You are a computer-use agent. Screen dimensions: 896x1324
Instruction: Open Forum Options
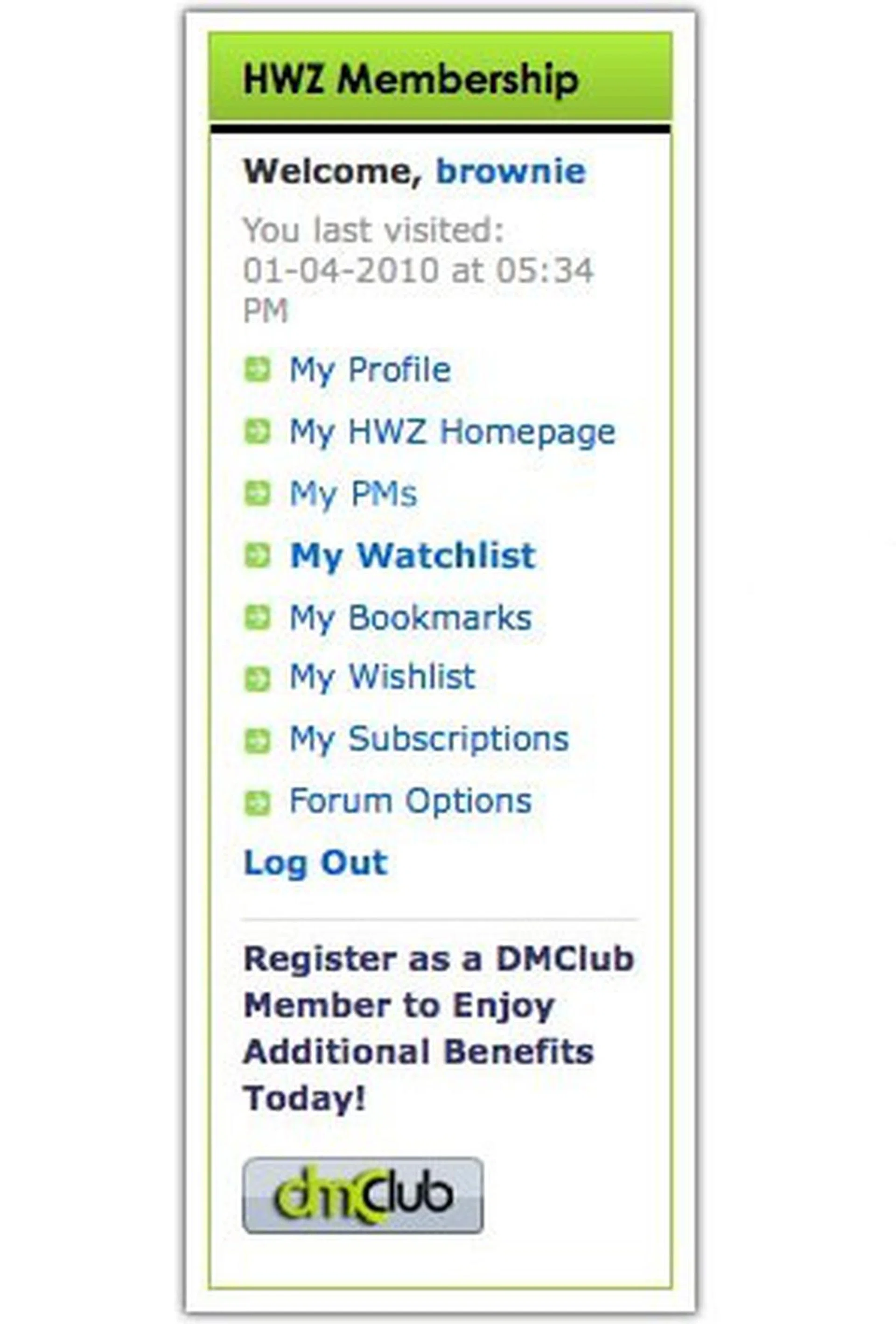pyautogui.click(x=411, y=801)
